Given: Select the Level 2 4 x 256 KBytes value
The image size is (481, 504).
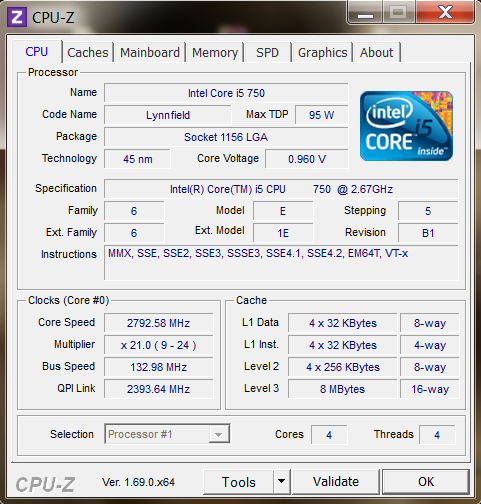Looking at the screenshot, I should click(343, 367).
